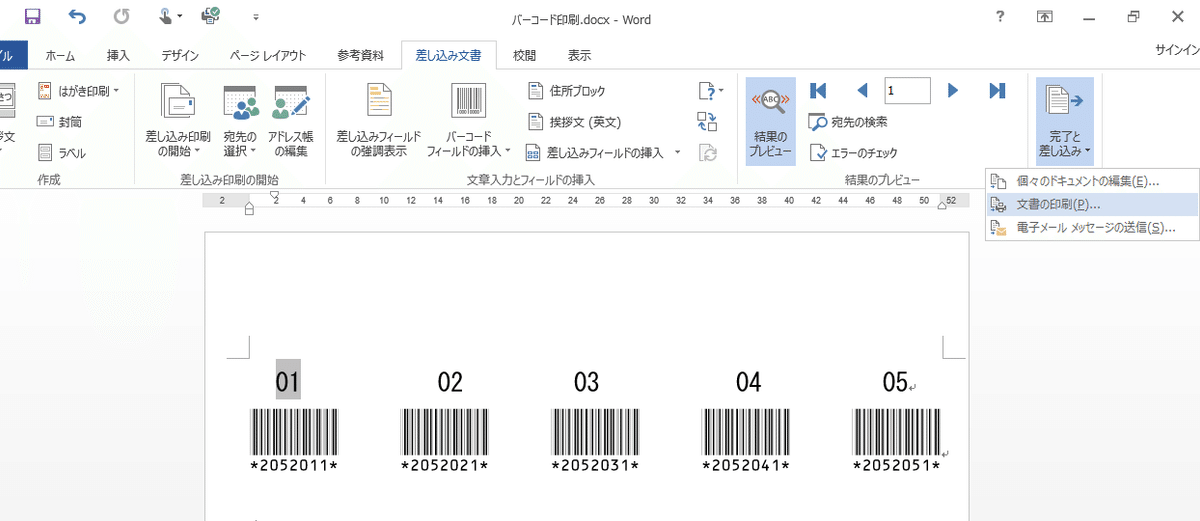
Task: Open Word help question mark
Action: click(1001, 16)
